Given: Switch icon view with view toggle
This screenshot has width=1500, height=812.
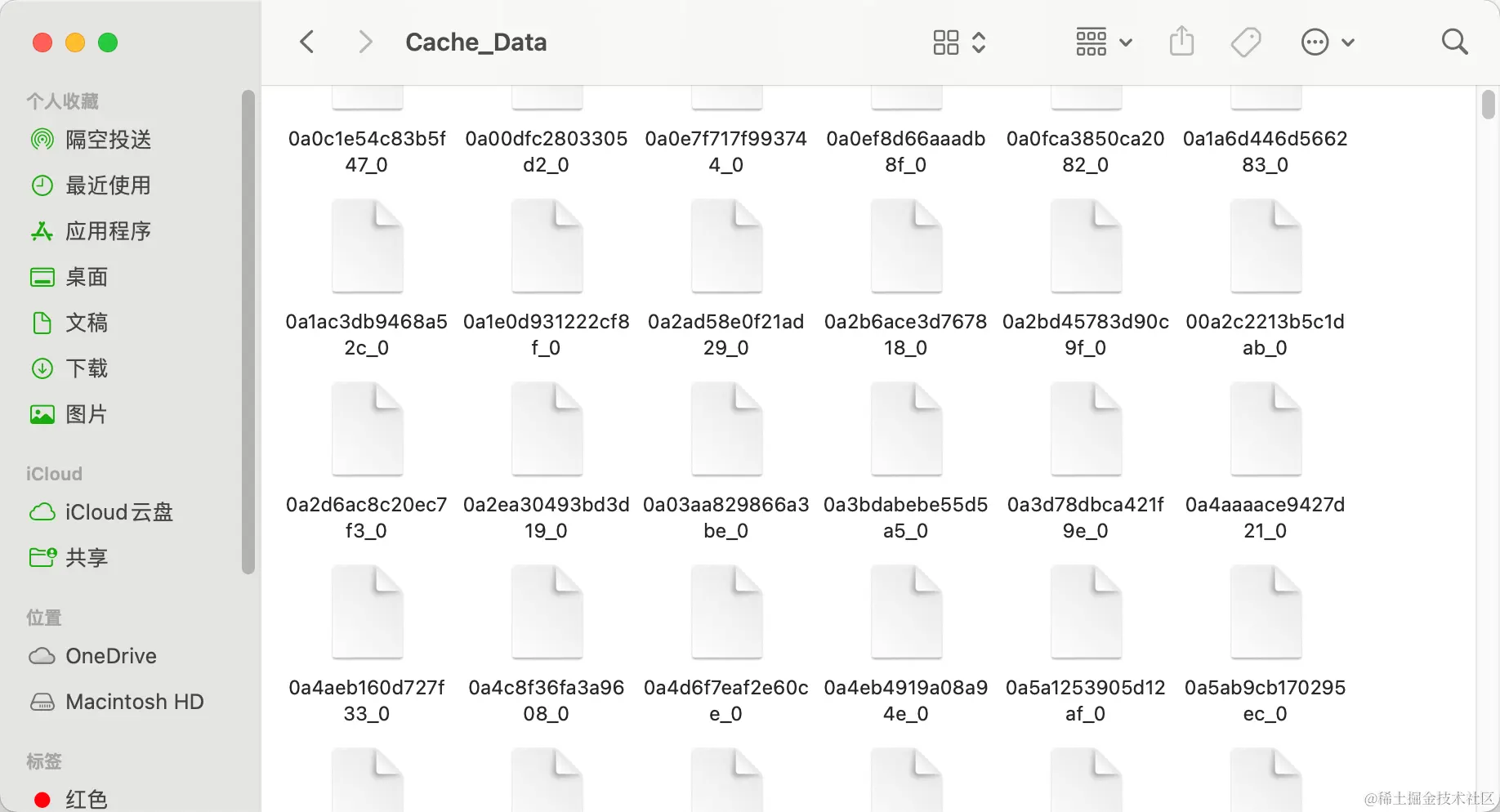Looking at the screenshot, I should (945, 42).
